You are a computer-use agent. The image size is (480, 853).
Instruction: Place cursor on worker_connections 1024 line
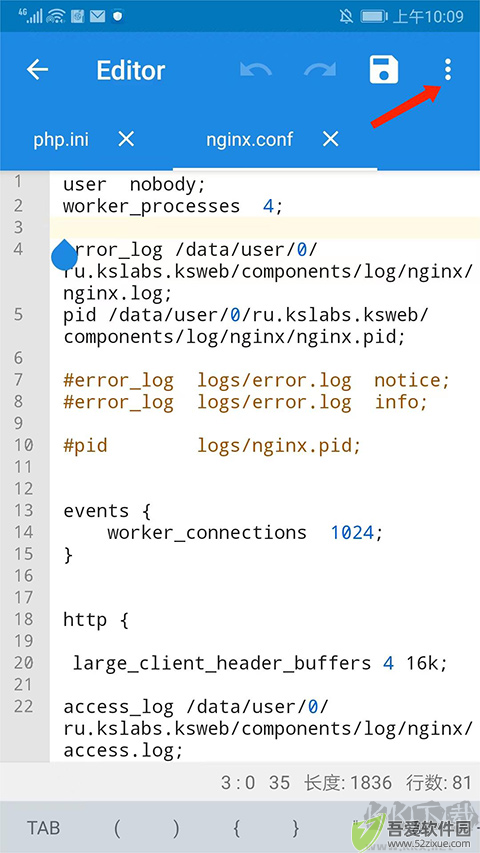click(x=245, y=533)
